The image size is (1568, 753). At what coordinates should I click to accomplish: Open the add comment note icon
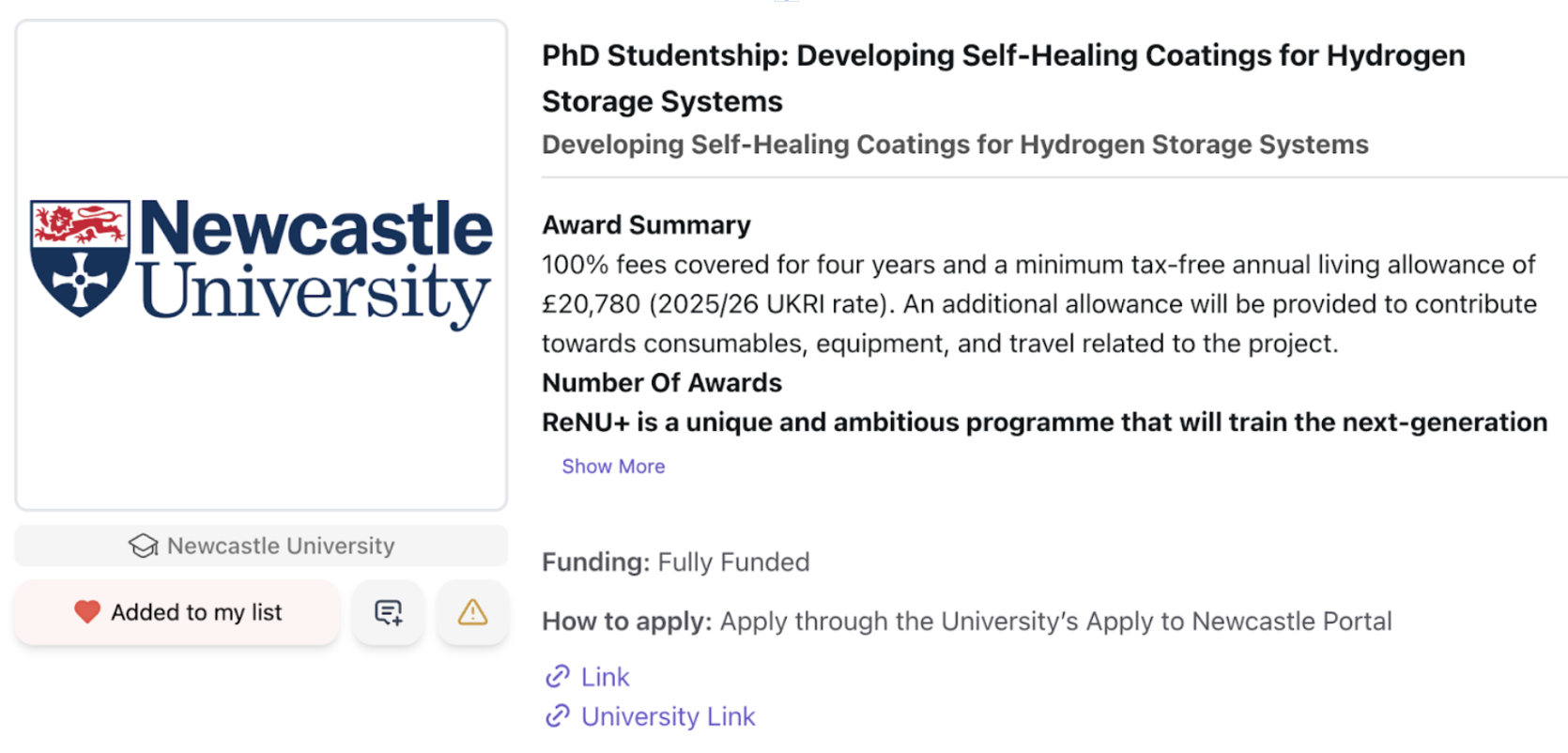pyautogui.click(x=388, y=613)
